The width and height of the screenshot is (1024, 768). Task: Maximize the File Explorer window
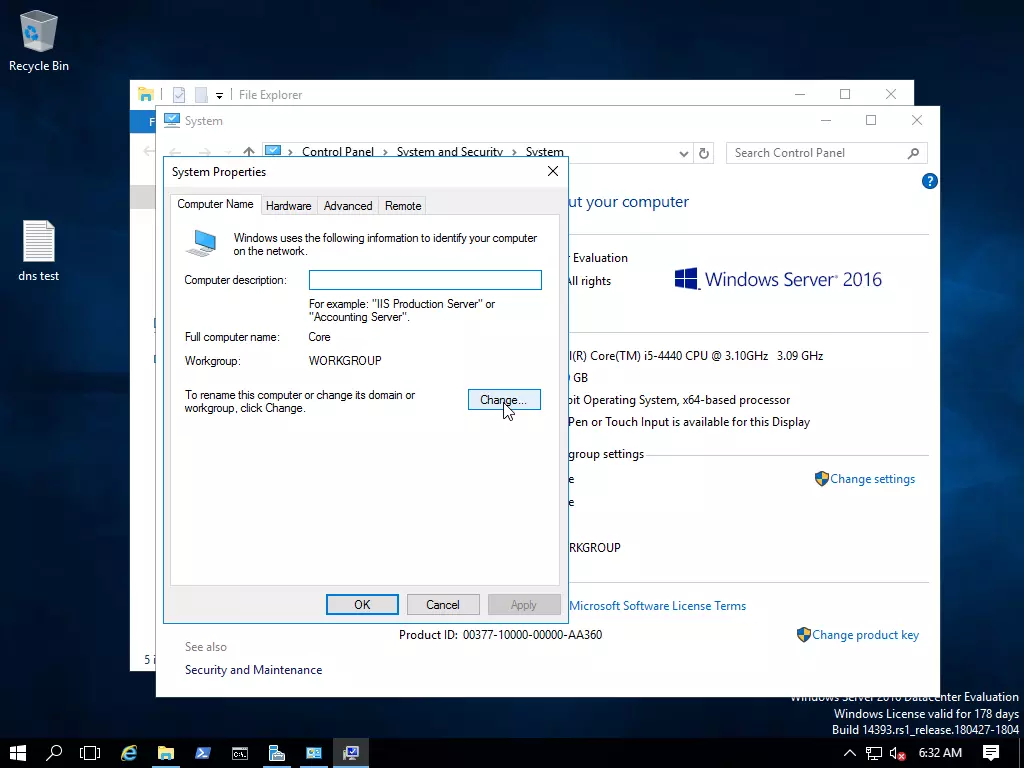tap(845, 94)
